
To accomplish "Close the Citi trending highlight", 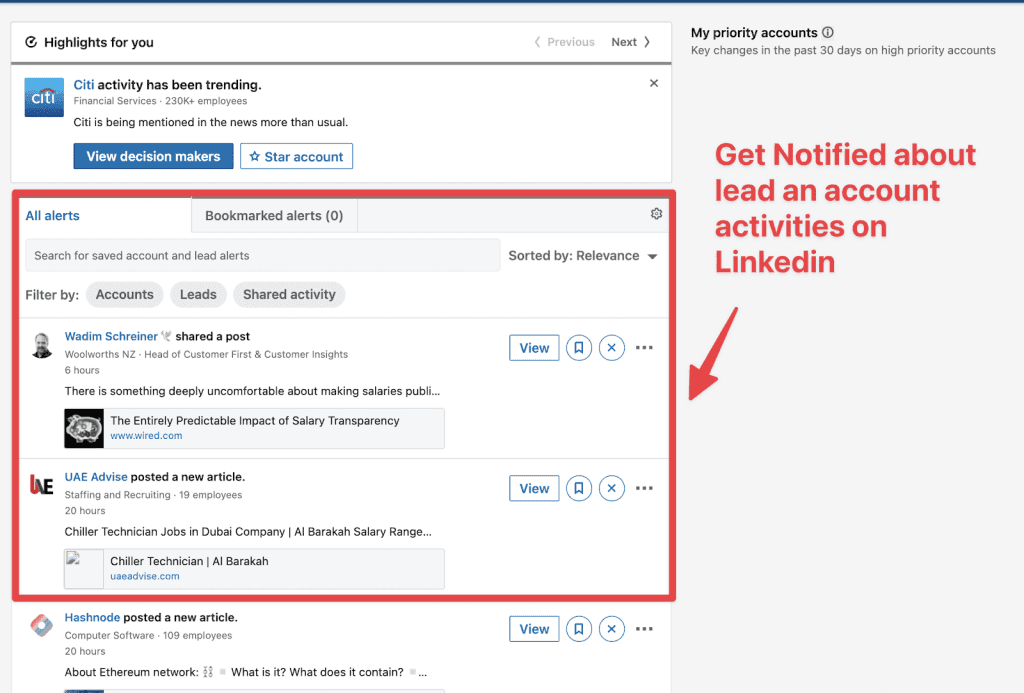I will (654, 83).
